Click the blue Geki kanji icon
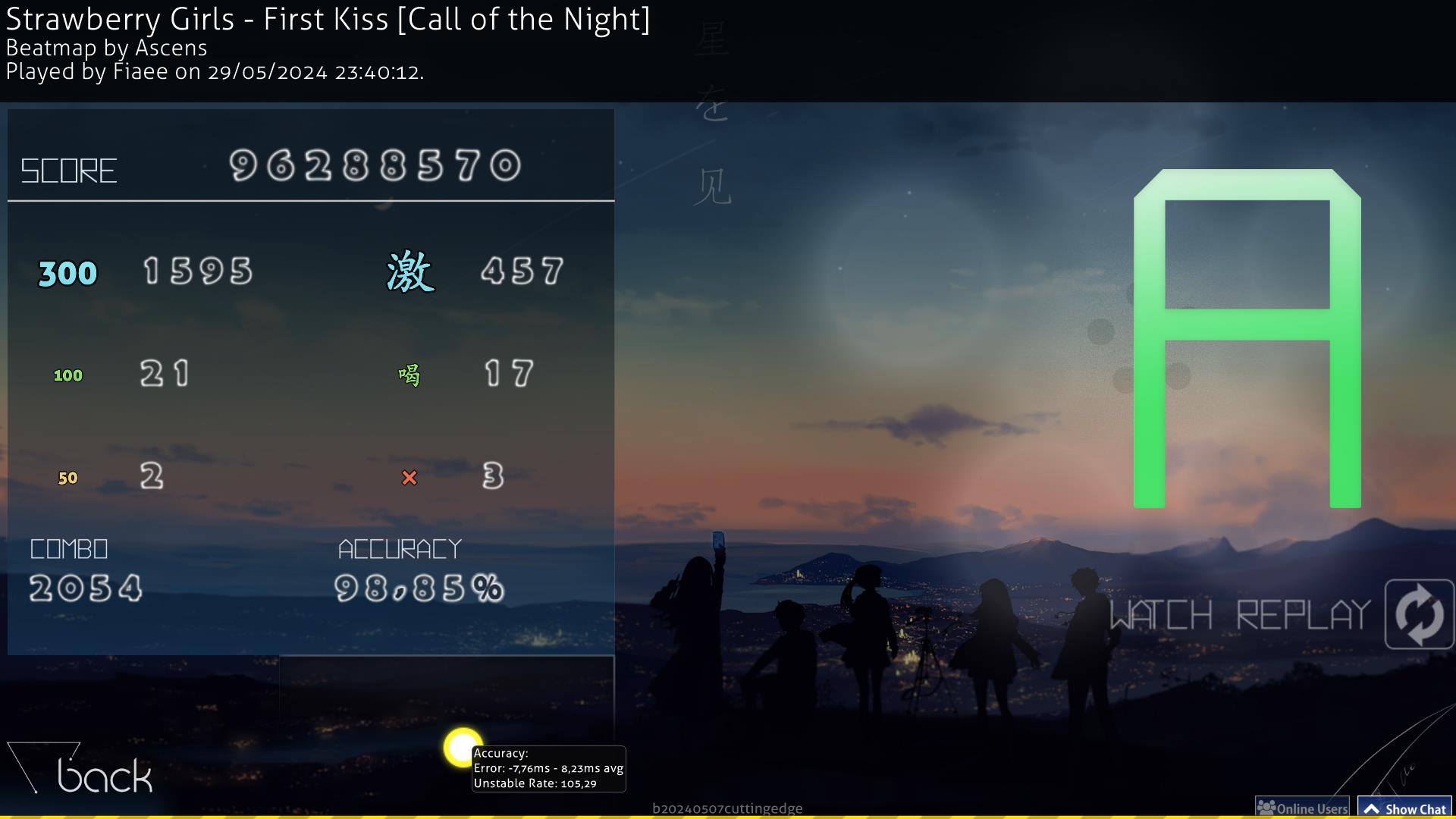This screenshot has height=819, width=1456. 410,272
